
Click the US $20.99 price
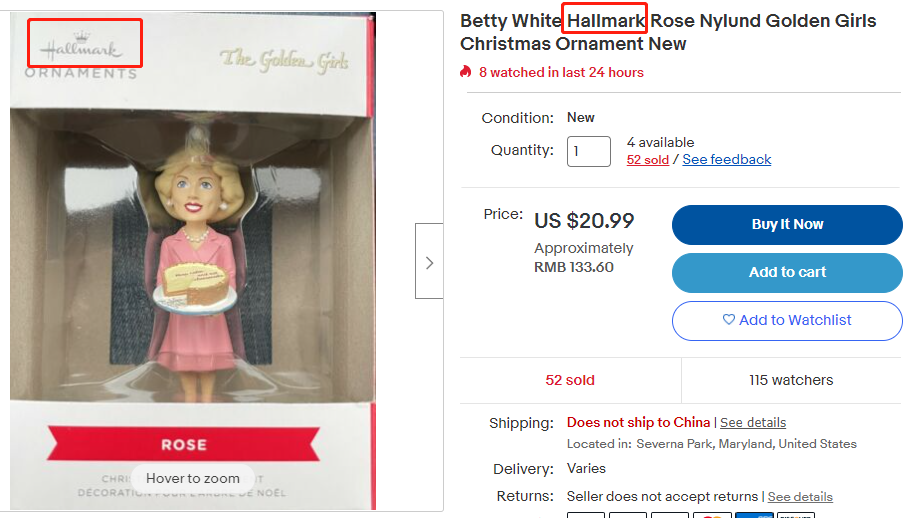click(584, 220)
